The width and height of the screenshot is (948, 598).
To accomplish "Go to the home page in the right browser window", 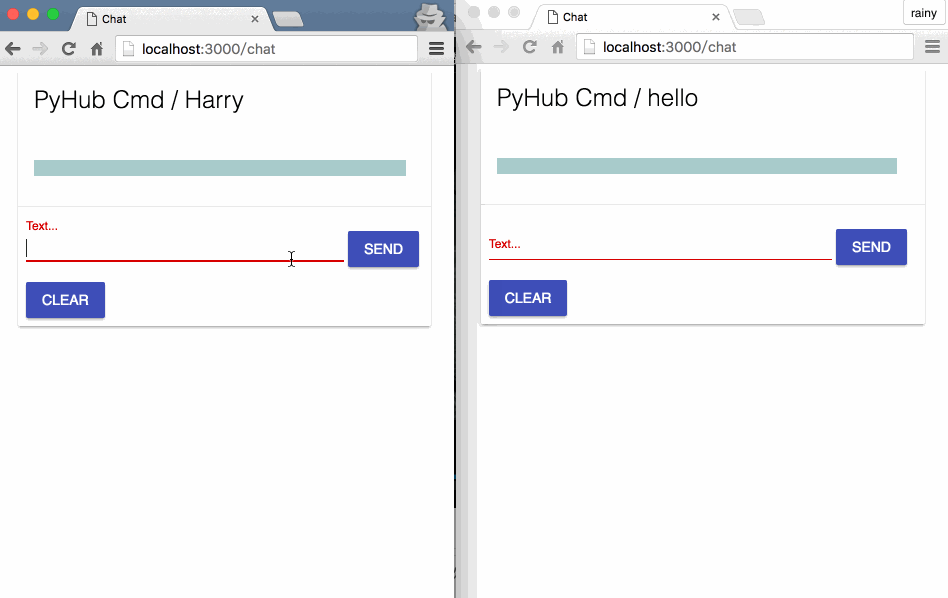I will tap(557, 47).
